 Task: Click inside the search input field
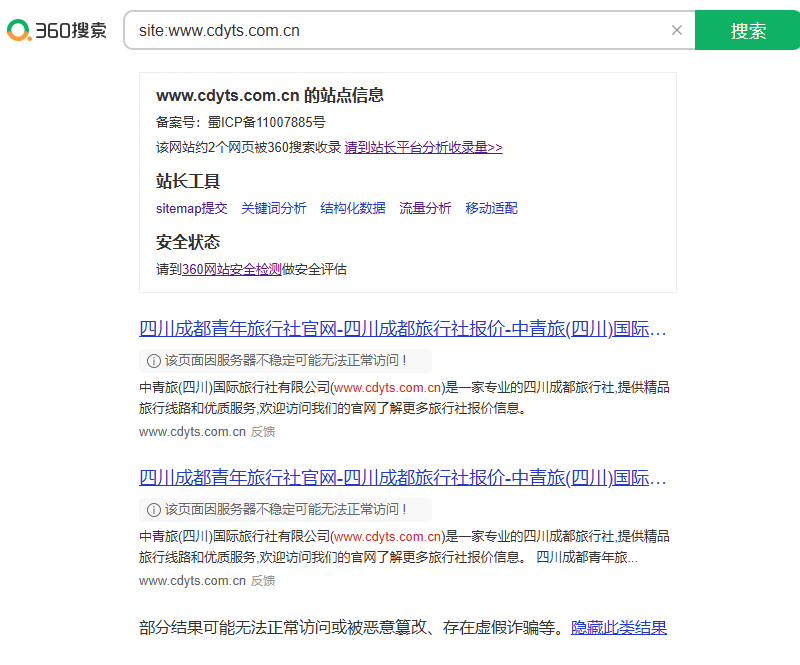400,30
